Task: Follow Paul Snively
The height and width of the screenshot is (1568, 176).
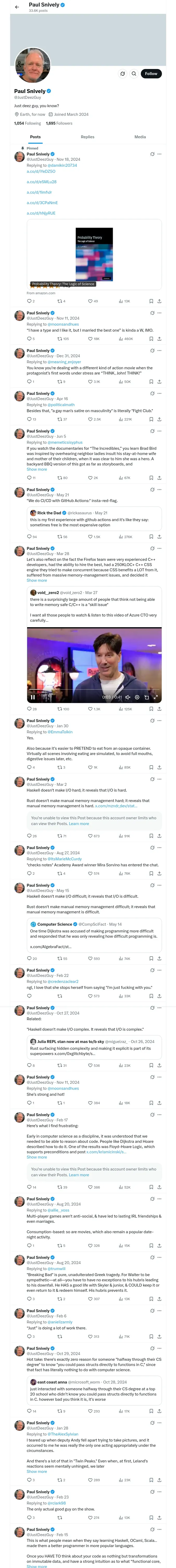Action: (150, 74)
